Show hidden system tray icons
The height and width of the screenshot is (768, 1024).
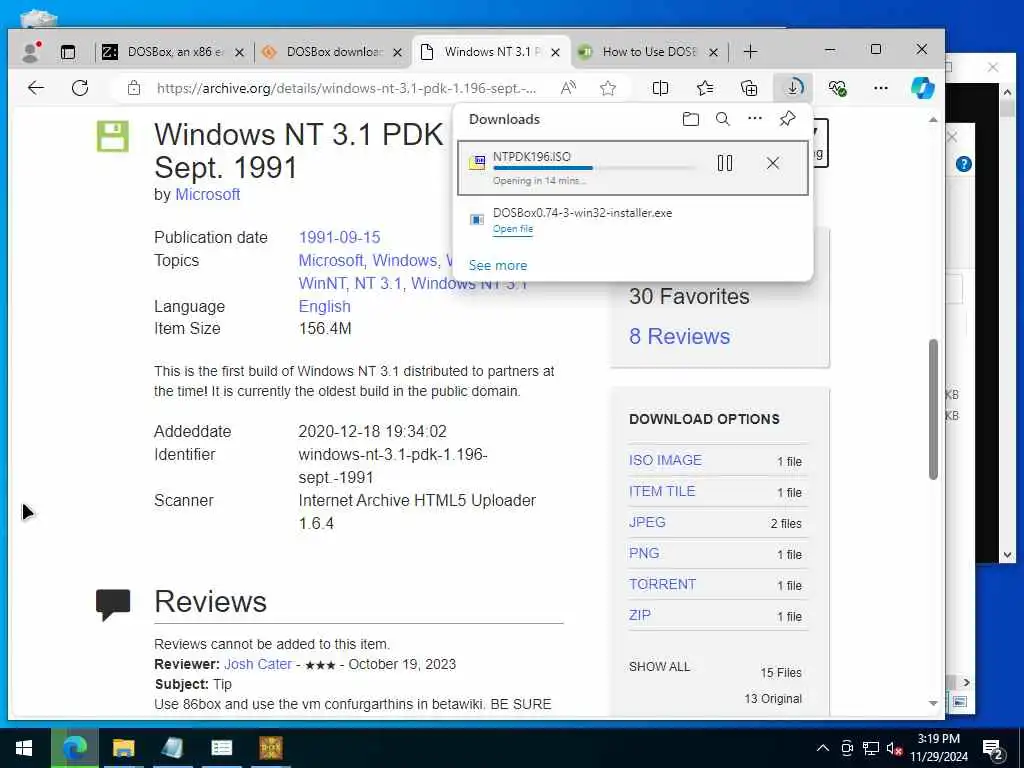(823, 748)
